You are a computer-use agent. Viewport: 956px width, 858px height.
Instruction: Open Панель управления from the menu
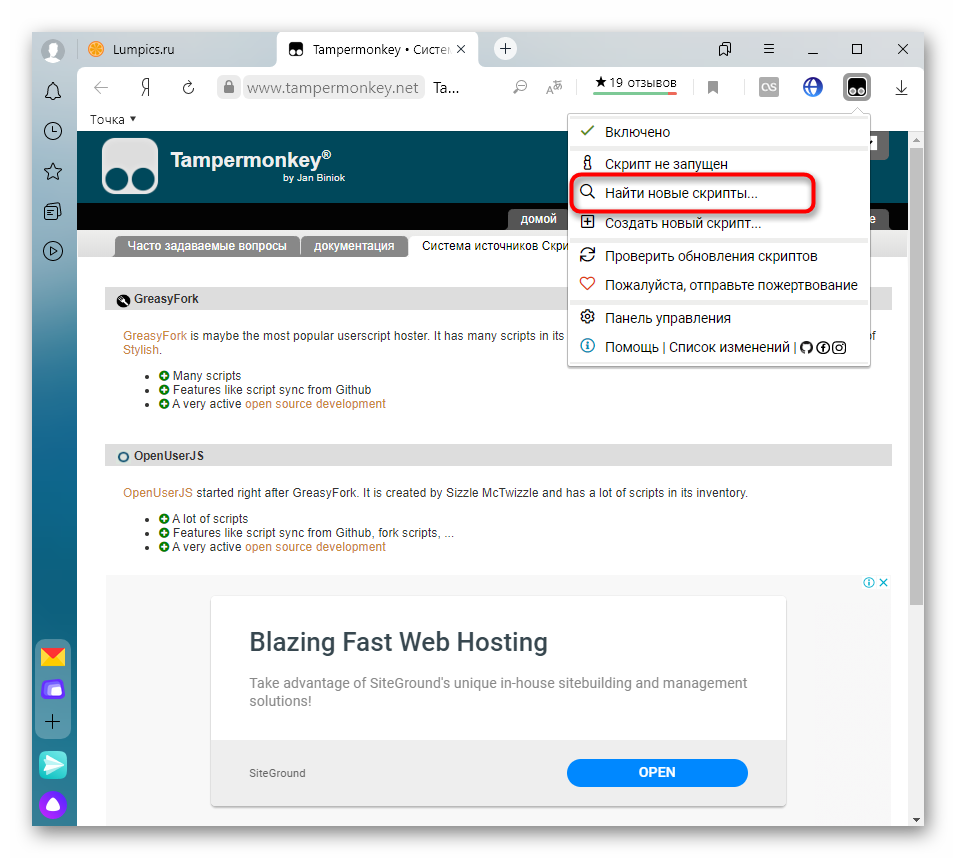pos(667,318)
